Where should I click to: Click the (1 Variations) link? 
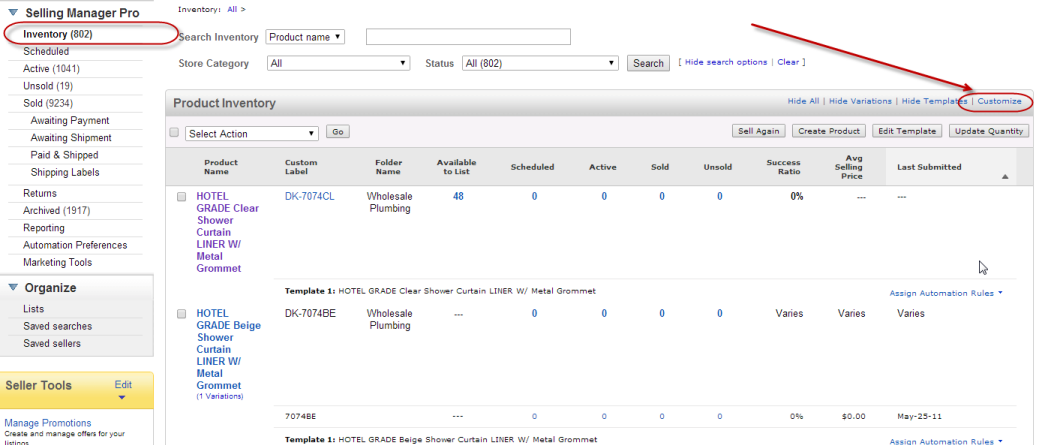[219, 397]
